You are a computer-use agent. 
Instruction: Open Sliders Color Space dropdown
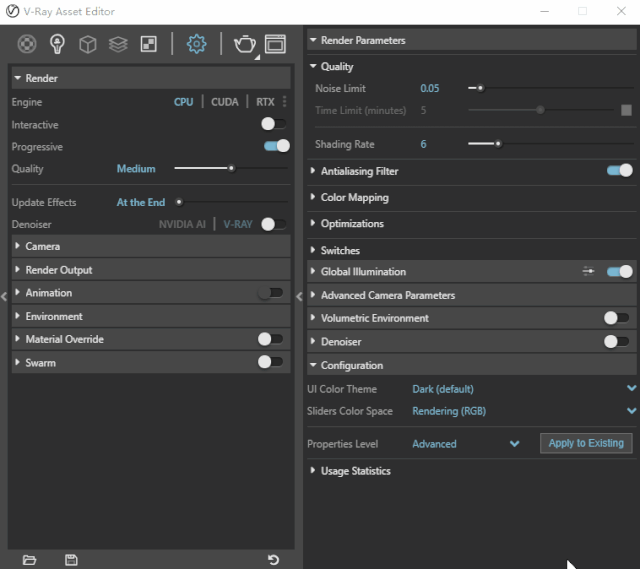point(524,411)
